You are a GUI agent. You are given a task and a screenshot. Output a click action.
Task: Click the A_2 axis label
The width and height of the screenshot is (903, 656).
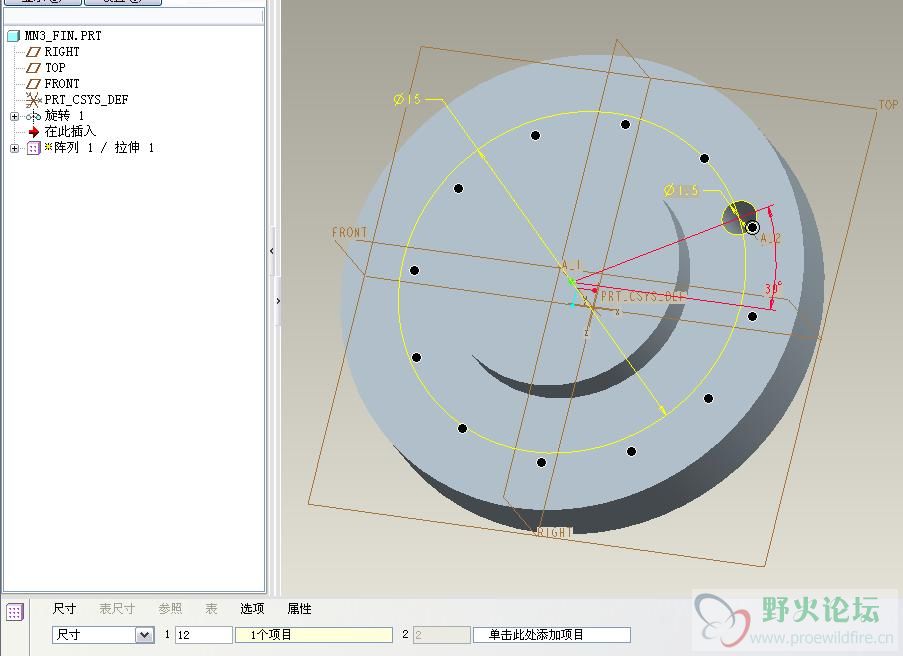tap(771, 238)
